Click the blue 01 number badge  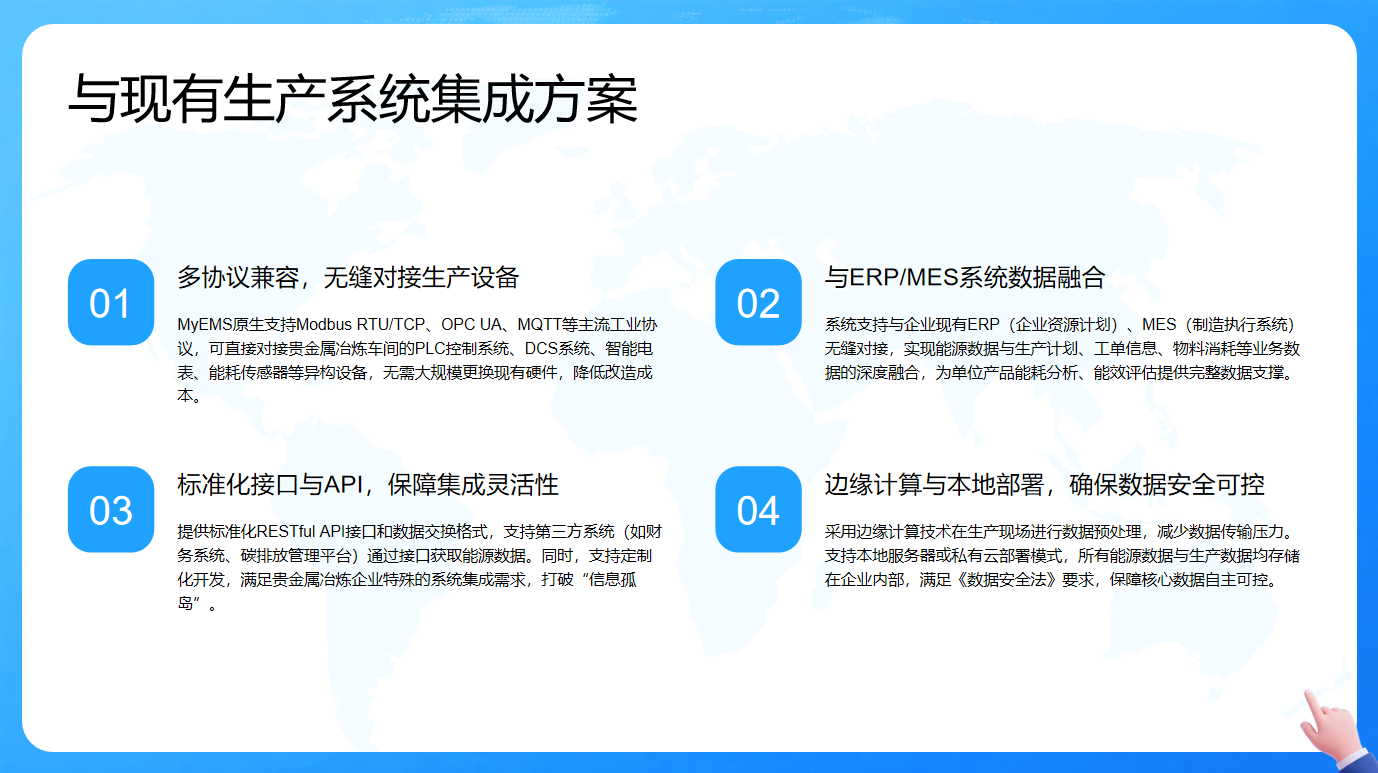[x=111, y=302]
